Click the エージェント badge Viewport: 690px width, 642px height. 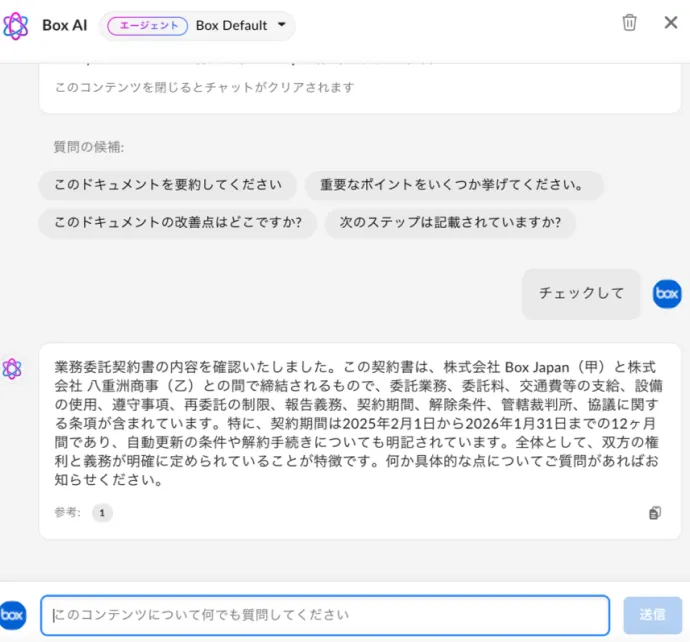[146, 25]
